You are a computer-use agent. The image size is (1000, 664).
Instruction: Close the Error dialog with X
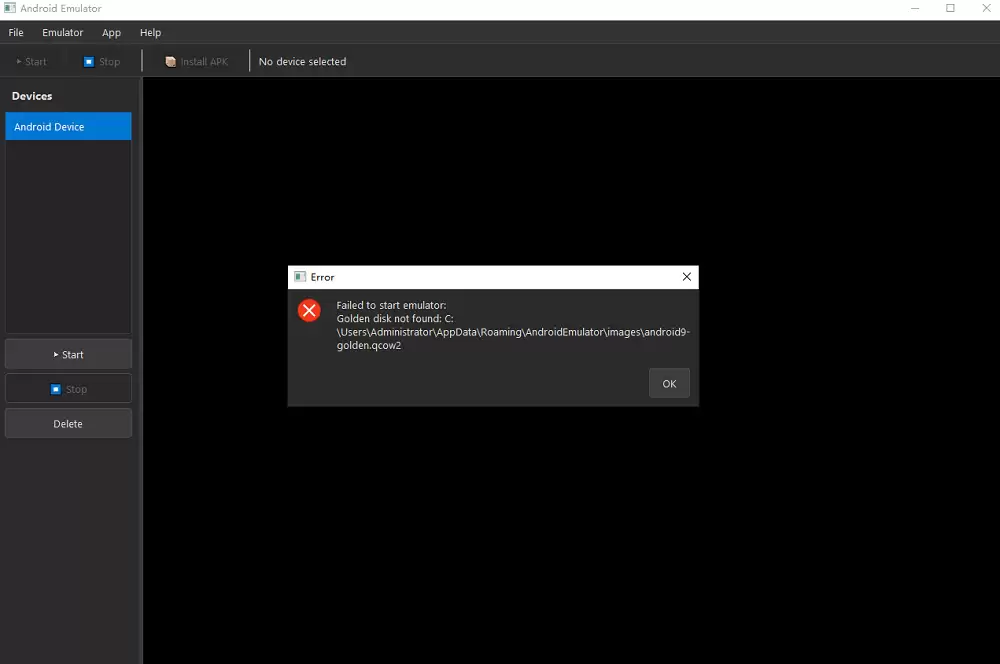pyautogui.click(x=686, y=277)
